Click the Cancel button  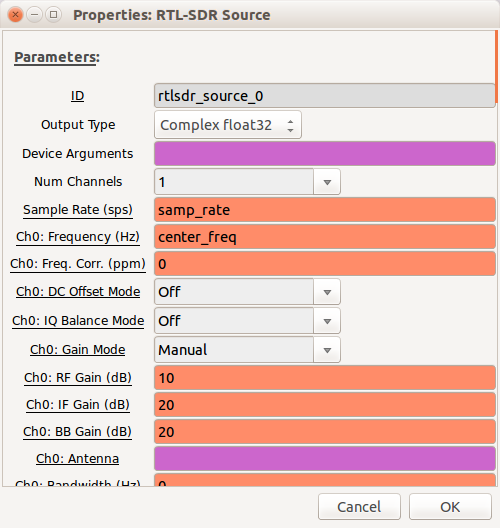coord(359,507)
